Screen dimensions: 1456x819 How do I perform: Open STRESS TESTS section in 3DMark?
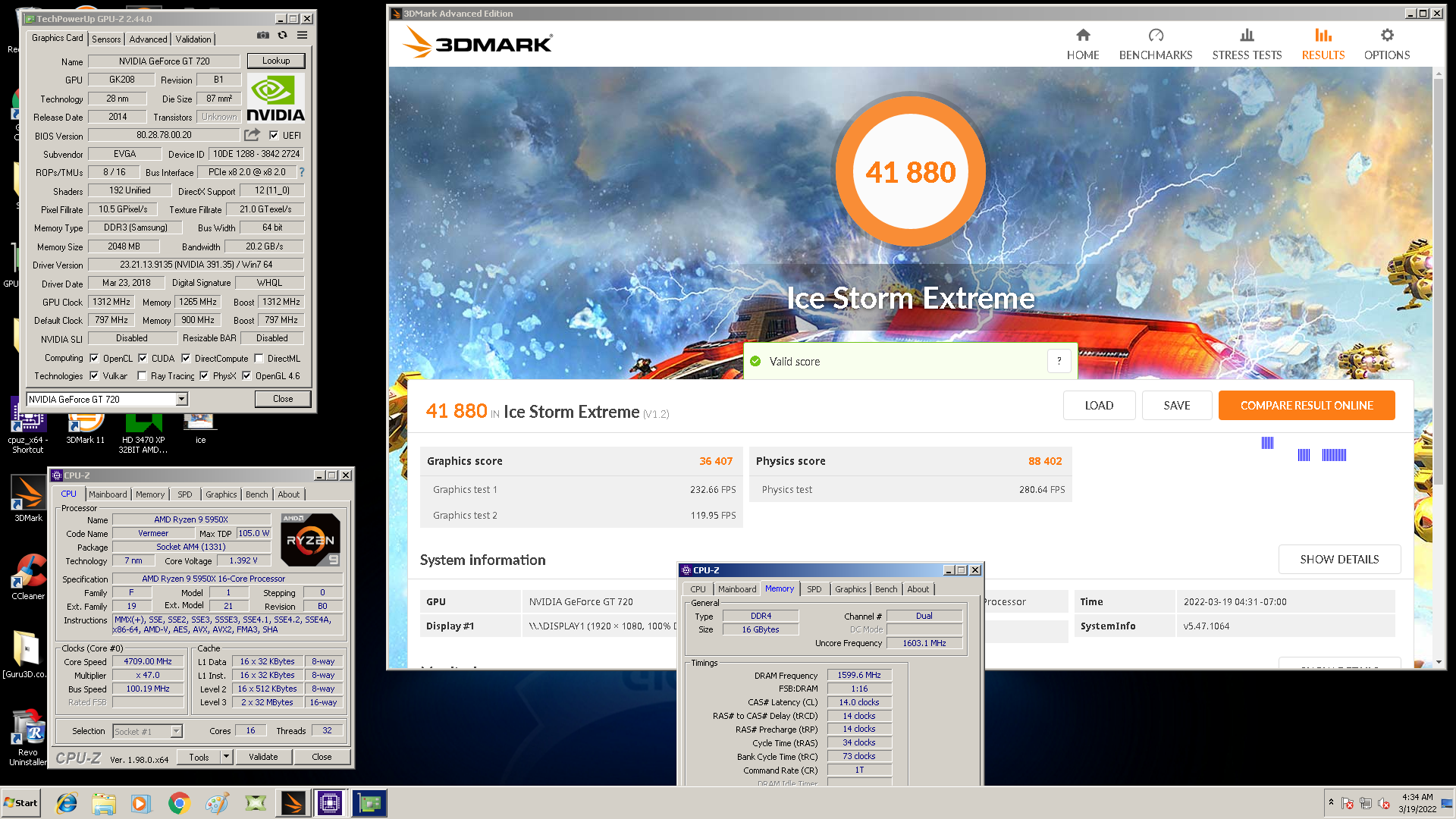pos(1247,45)
